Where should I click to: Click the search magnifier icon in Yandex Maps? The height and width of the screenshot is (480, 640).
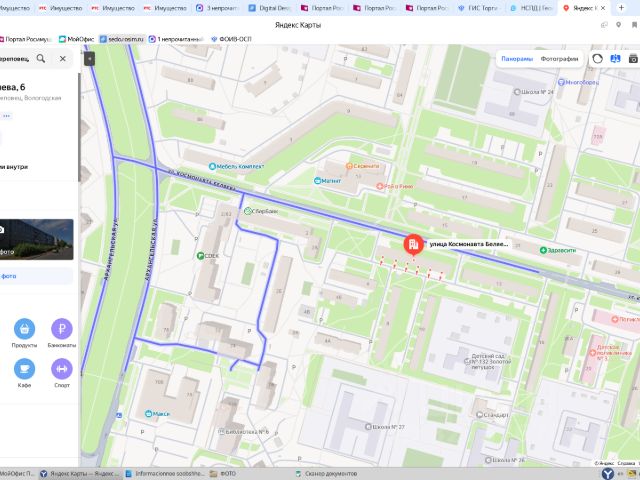pos(41,58)
